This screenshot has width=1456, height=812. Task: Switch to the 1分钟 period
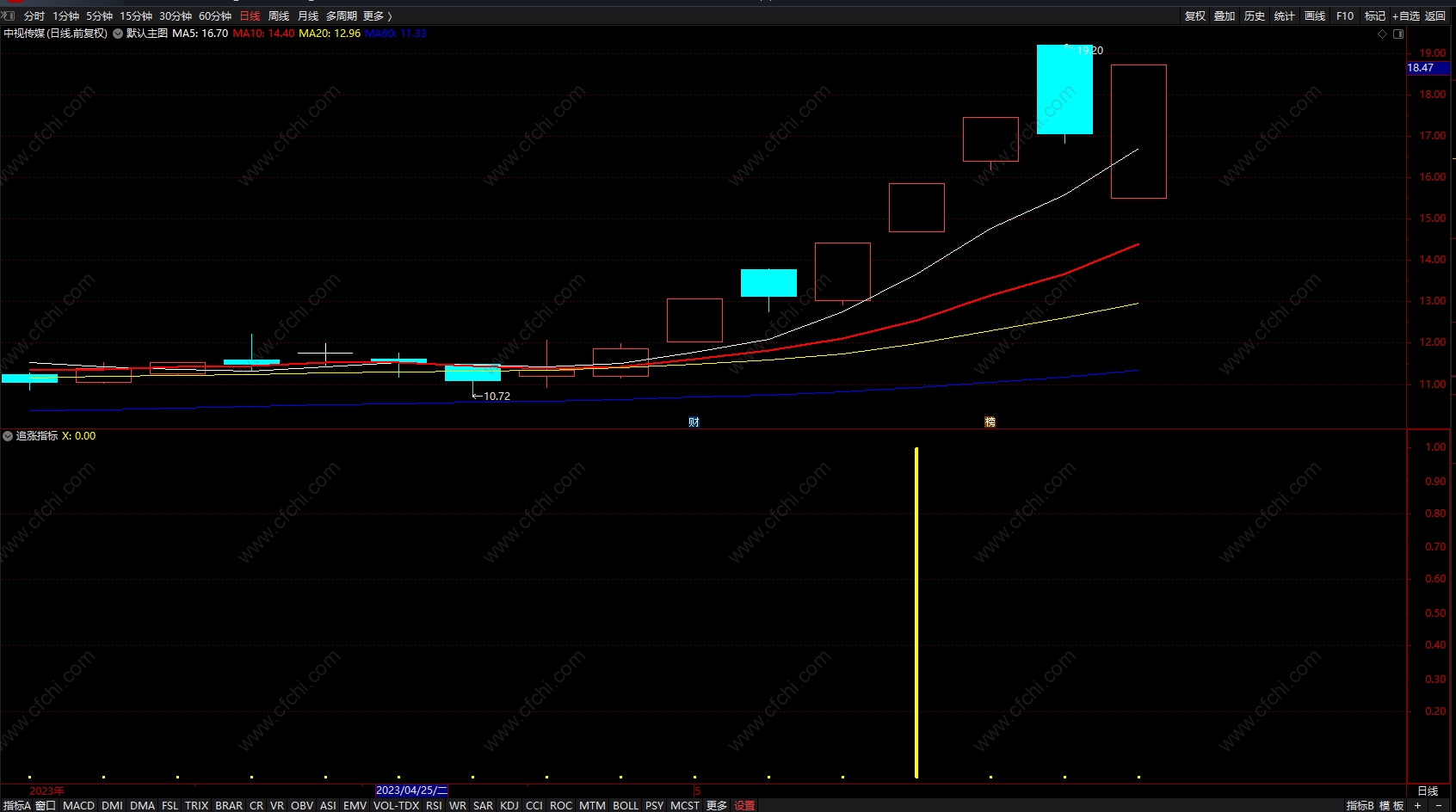[x=66, y=16]
